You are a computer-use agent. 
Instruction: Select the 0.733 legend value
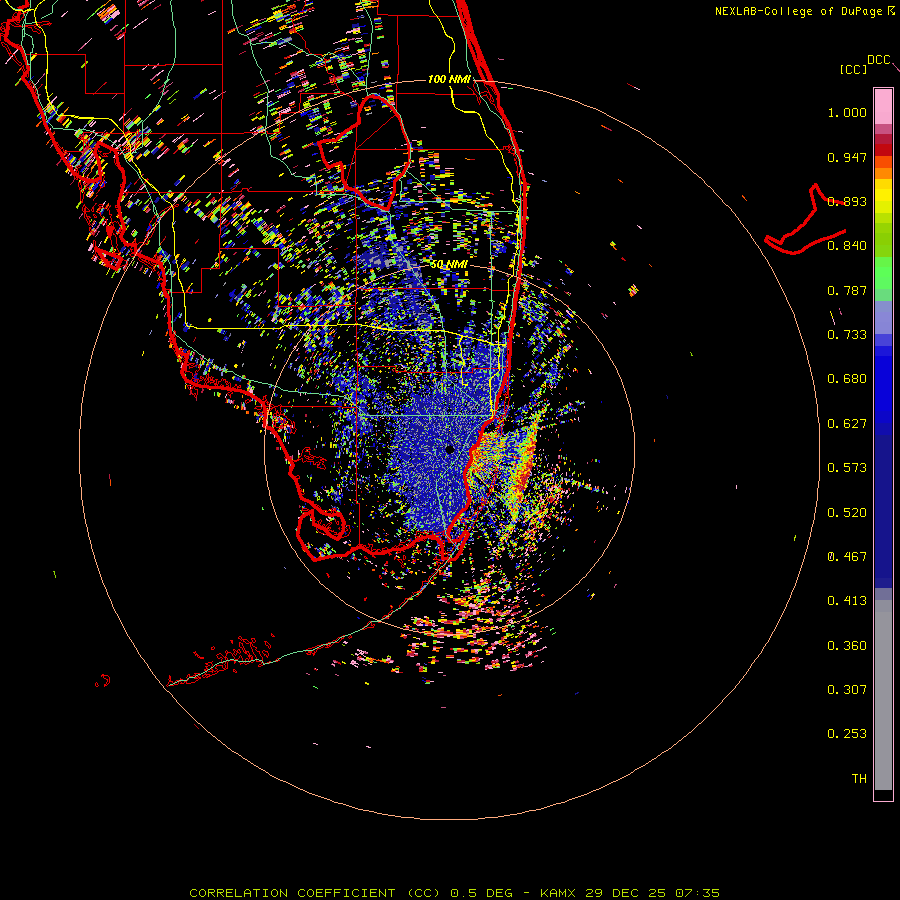[x=847, y=335]
